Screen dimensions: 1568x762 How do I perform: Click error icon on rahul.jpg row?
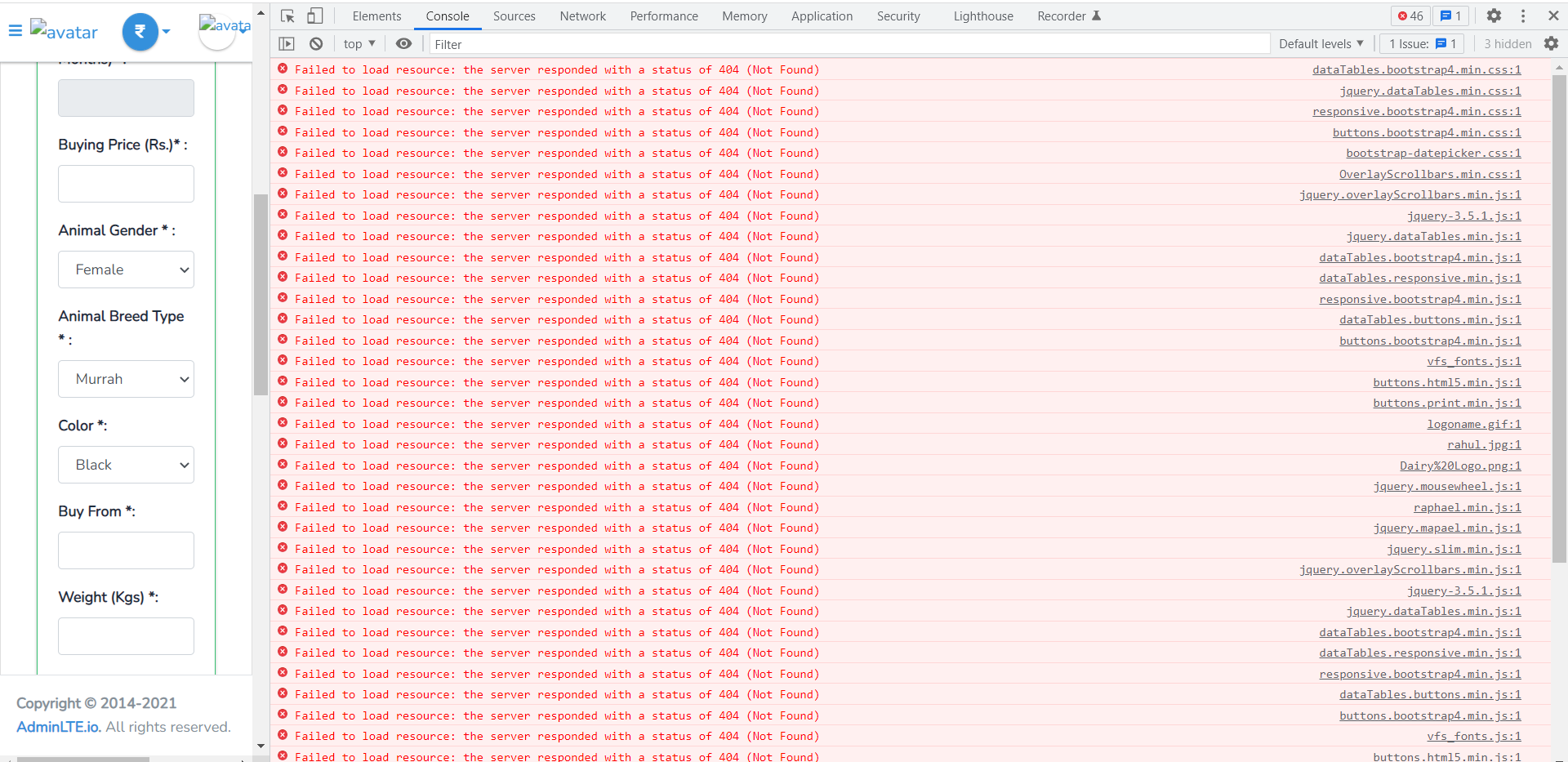[x=283, y=443]
